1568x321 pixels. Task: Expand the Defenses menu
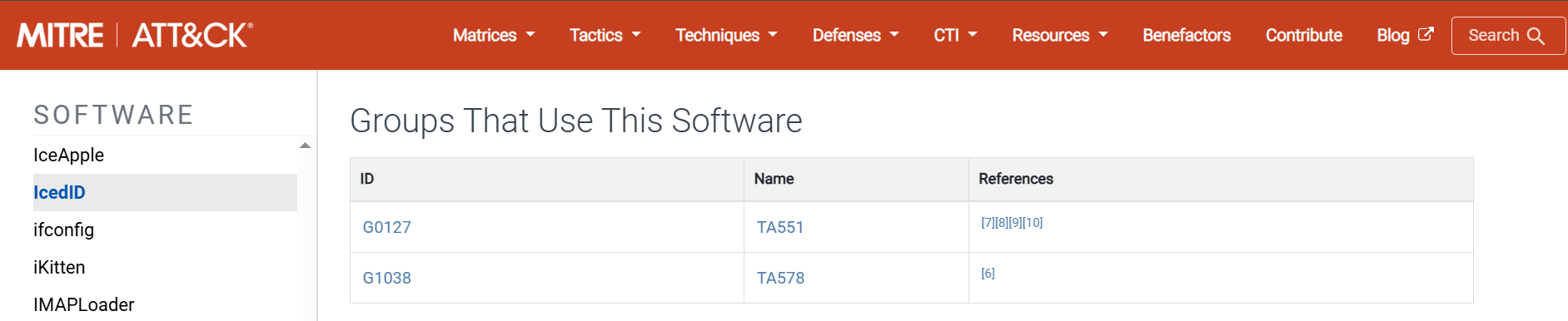[855, 35]
